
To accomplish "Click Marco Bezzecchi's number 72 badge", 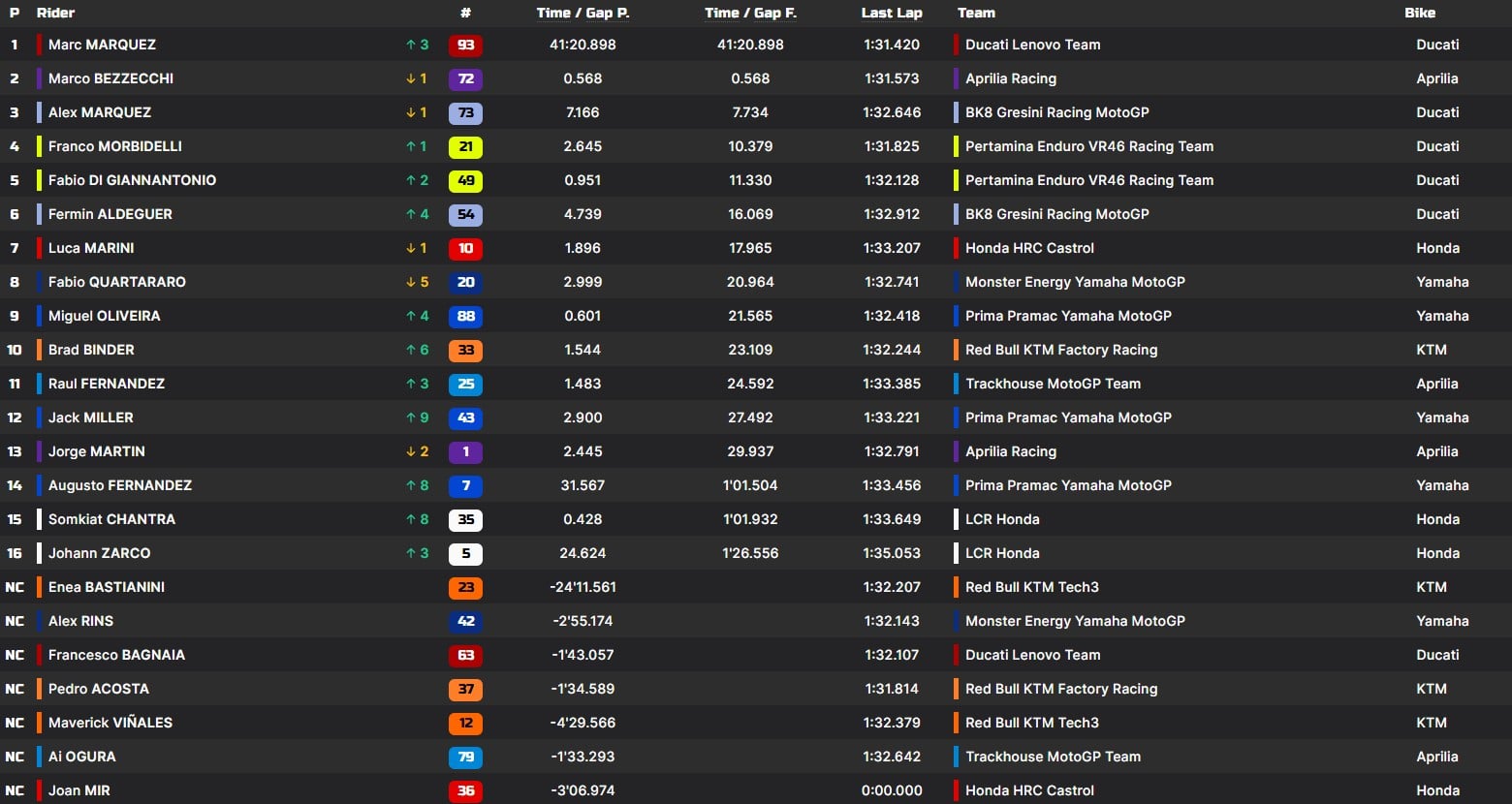I will point(465,78).
